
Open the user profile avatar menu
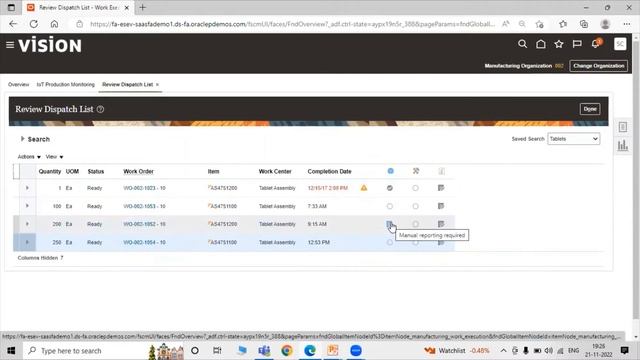coord(620,44)
